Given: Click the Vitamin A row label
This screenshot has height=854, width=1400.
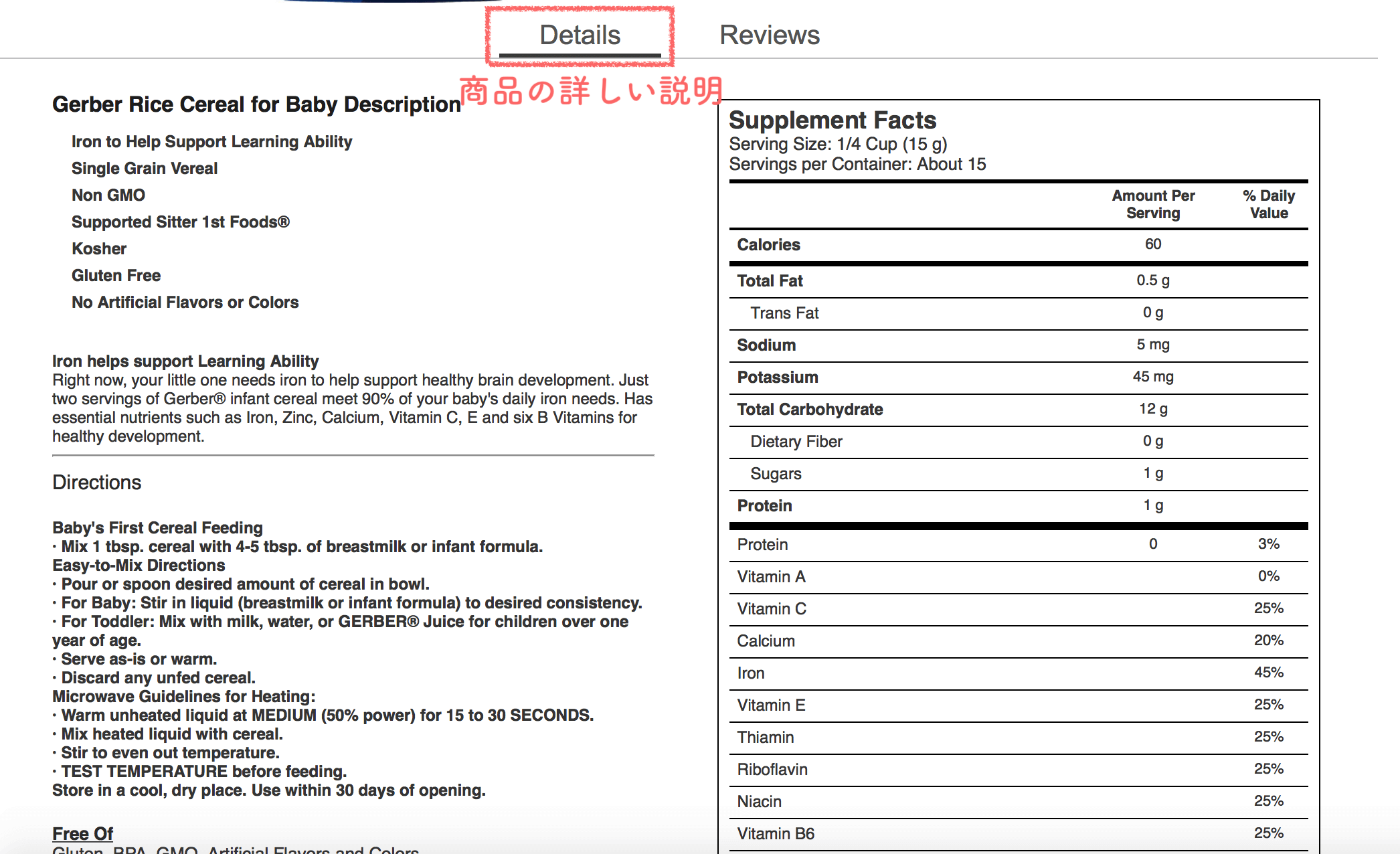Looking at the screenshot, I should coord(772,577).
